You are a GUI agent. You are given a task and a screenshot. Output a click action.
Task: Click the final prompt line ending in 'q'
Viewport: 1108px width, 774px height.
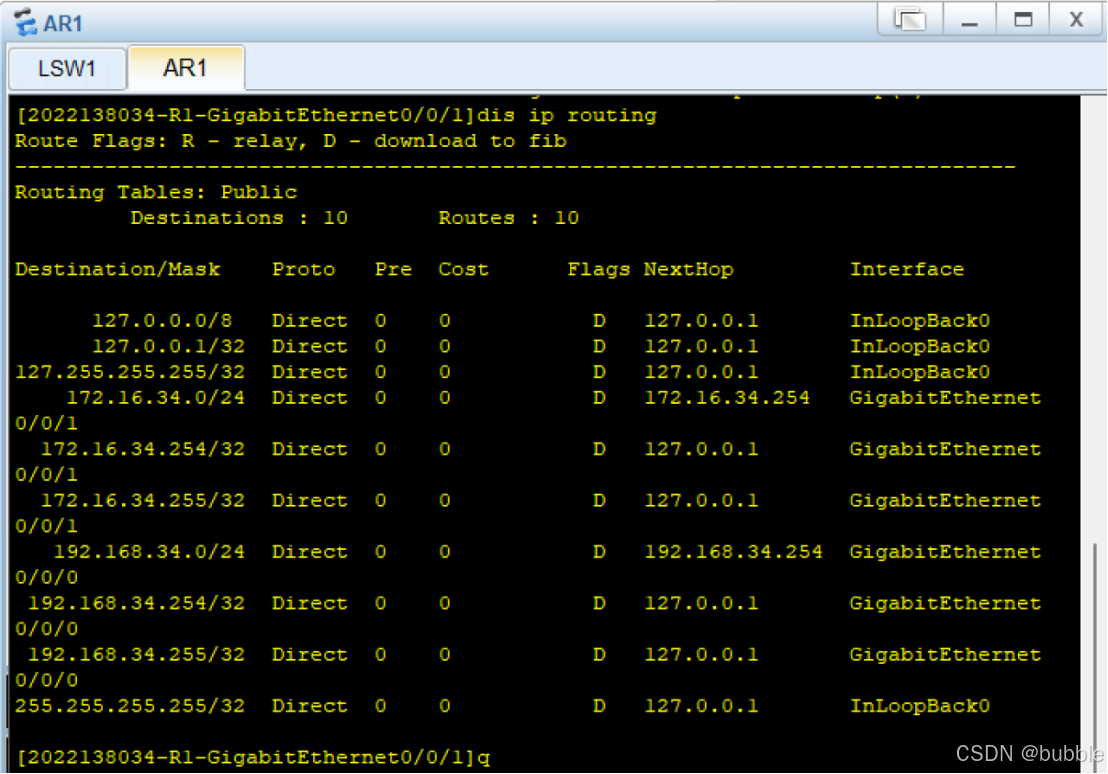pyautogui.click(x=253, y=758)
